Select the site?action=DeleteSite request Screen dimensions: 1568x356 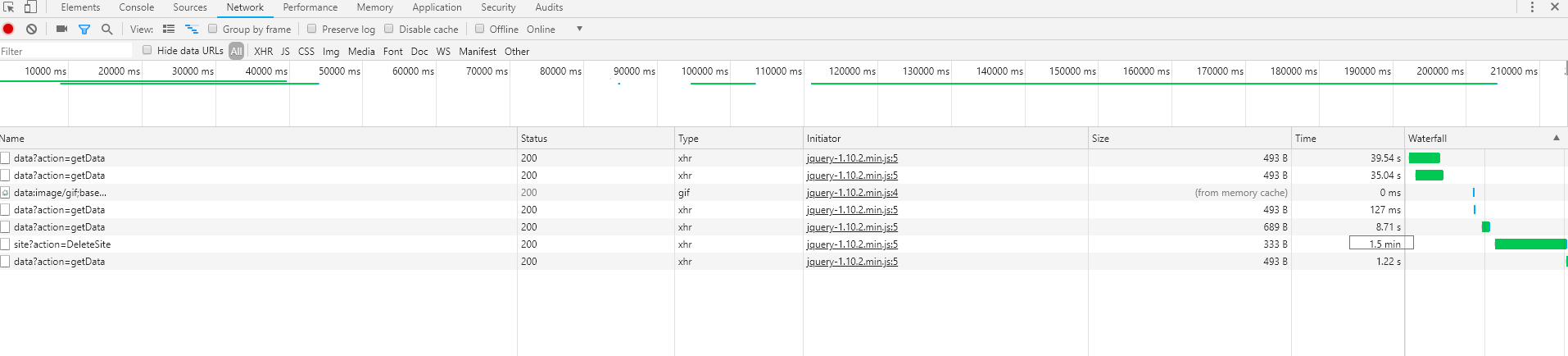[x=62, y=244]
